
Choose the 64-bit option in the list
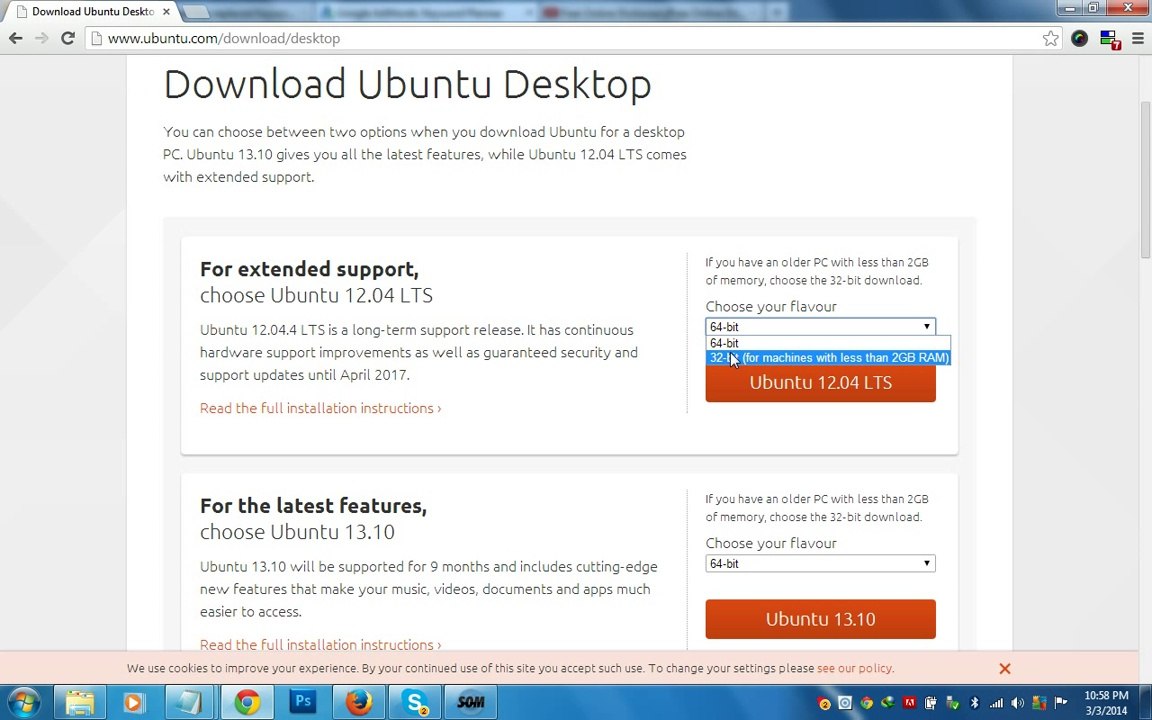828,343
